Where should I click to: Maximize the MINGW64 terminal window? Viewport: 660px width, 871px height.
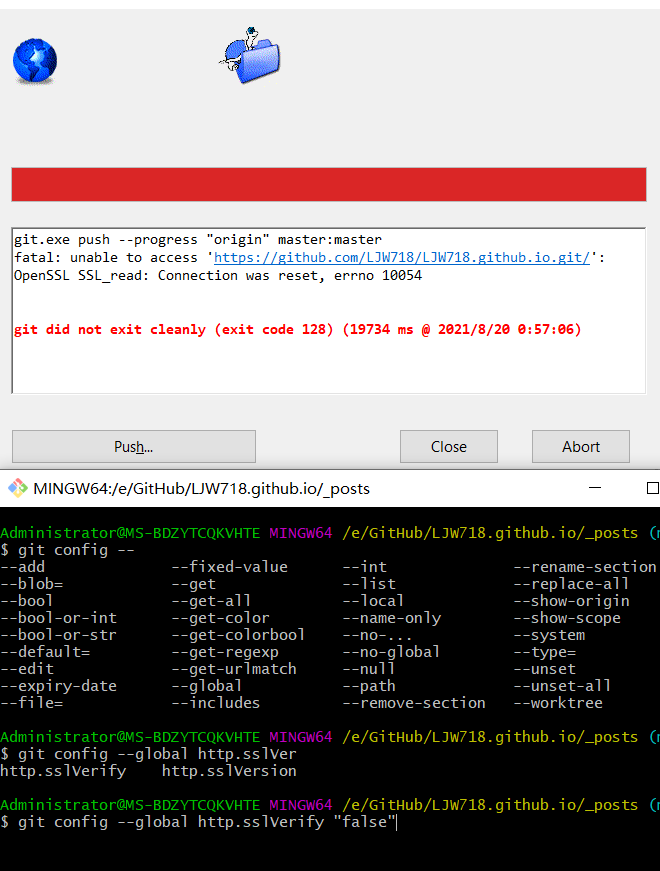click(x=653, y=488)
